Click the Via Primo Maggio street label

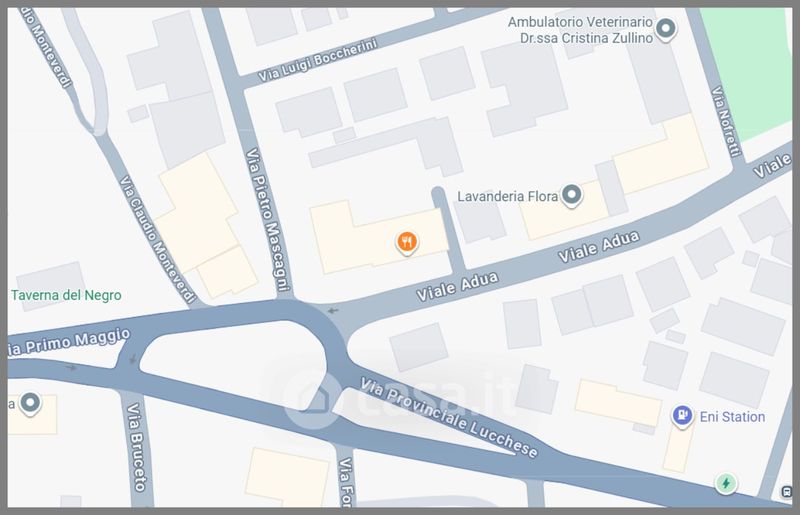click(69, 342)
